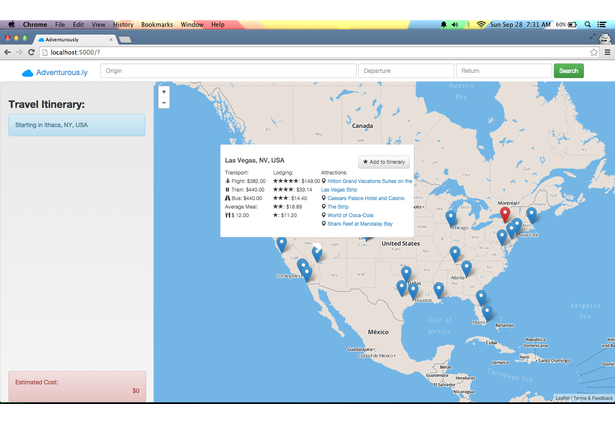The width and height of the screenshot is (615, 424).
Task: Click the Las Vegas, NV, USA popup title
Action: pos(255,160)
